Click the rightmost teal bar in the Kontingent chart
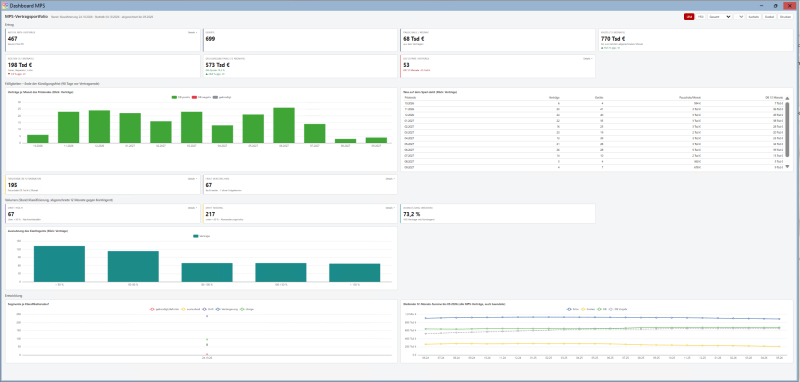 355,272
